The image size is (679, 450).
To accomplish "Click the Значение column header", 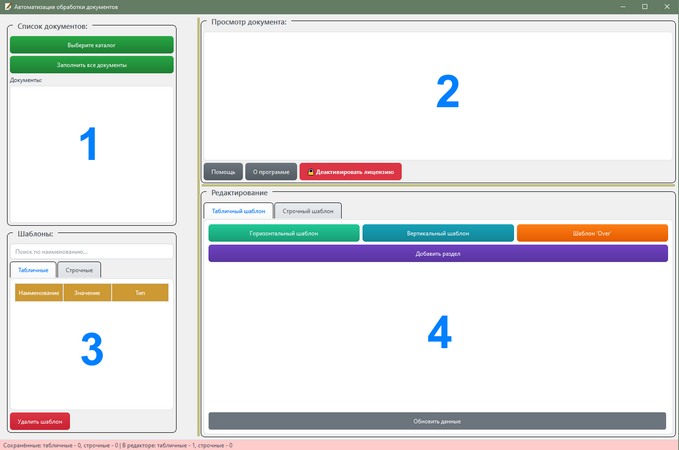I will (87, 293).
